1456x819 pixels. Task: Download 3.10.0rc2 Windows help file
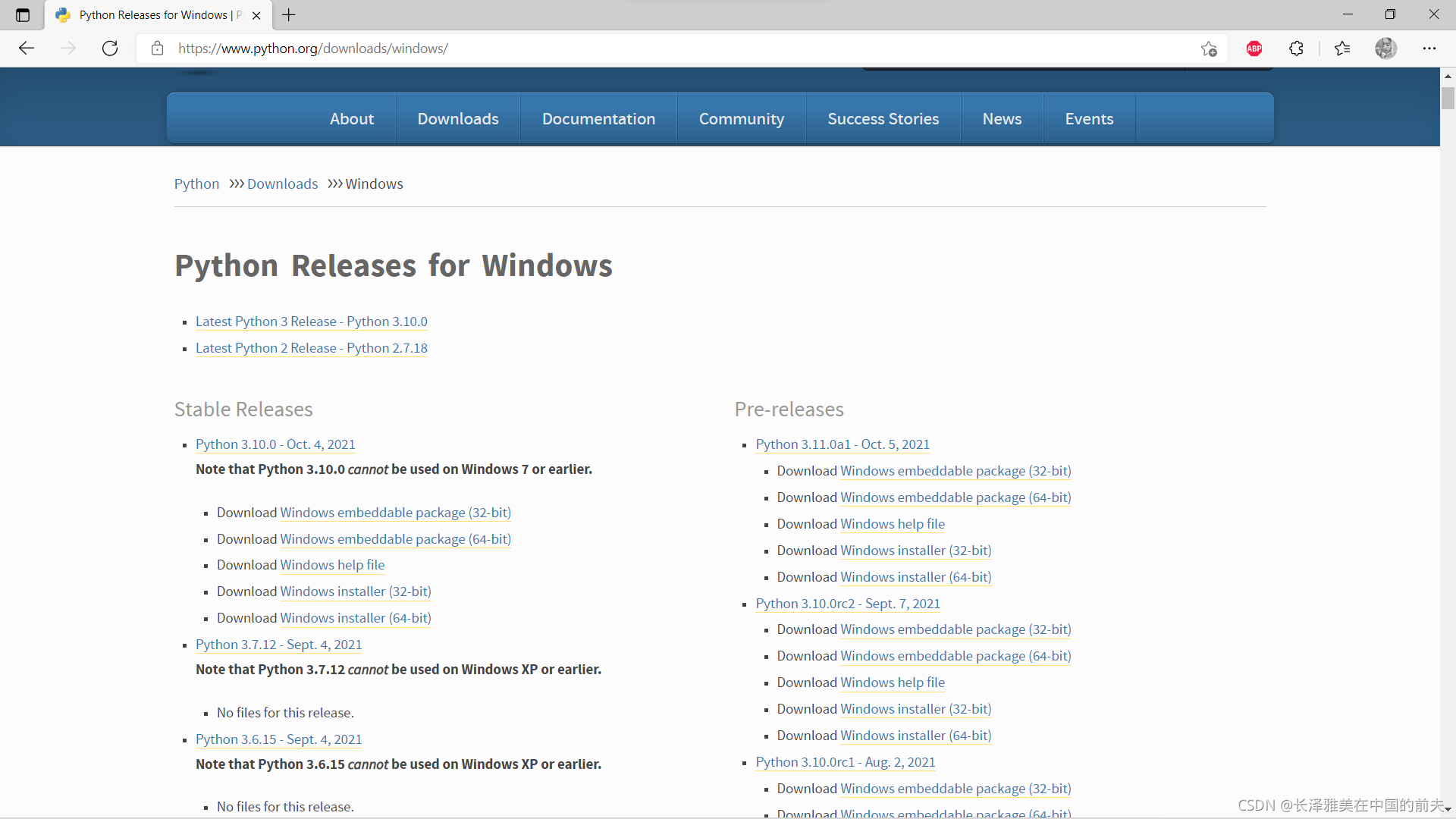[x=893, y=682]
